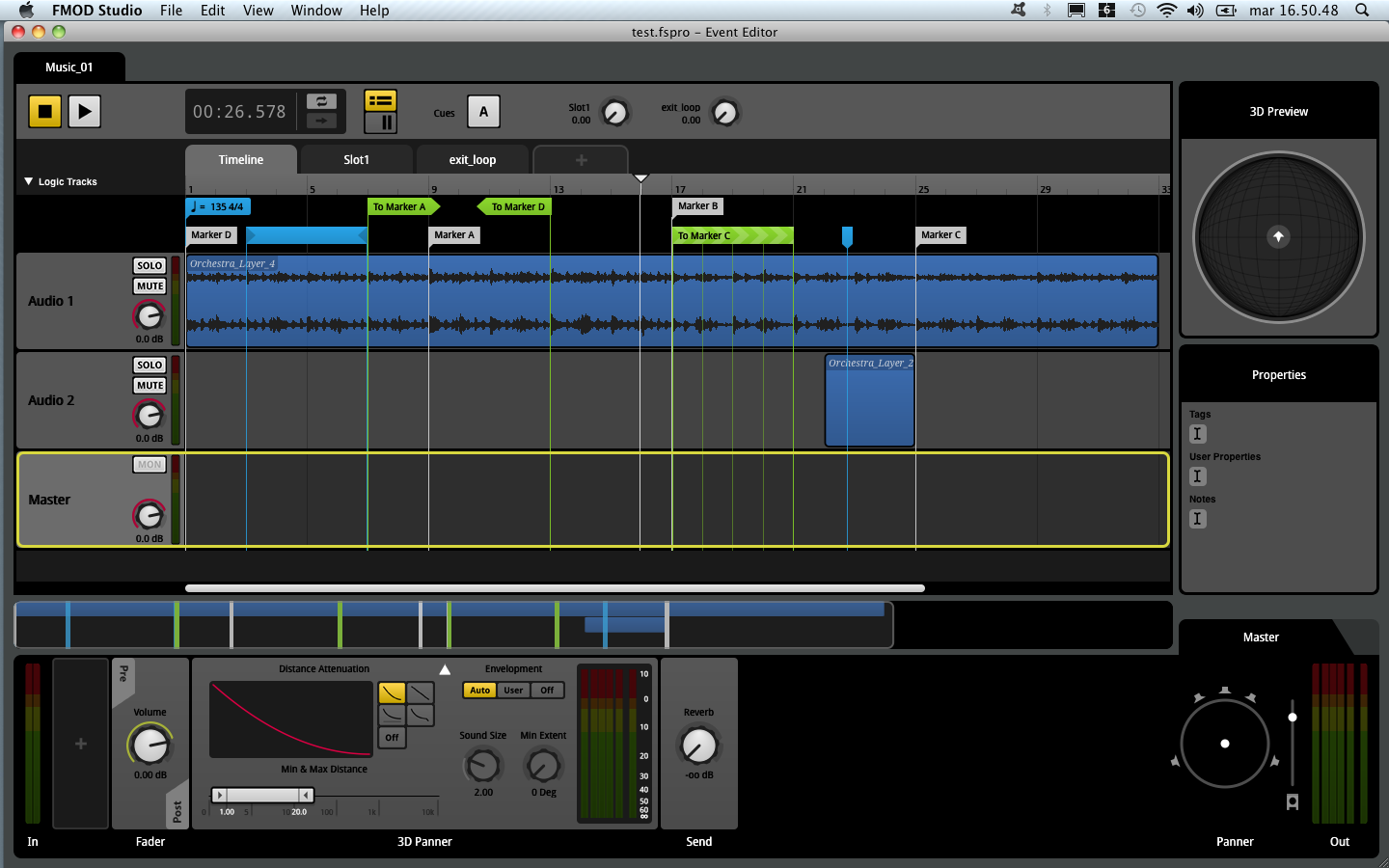Select the bottom-left attenuation curve icon
The image size is (1389, 868).
pos(392,715)
